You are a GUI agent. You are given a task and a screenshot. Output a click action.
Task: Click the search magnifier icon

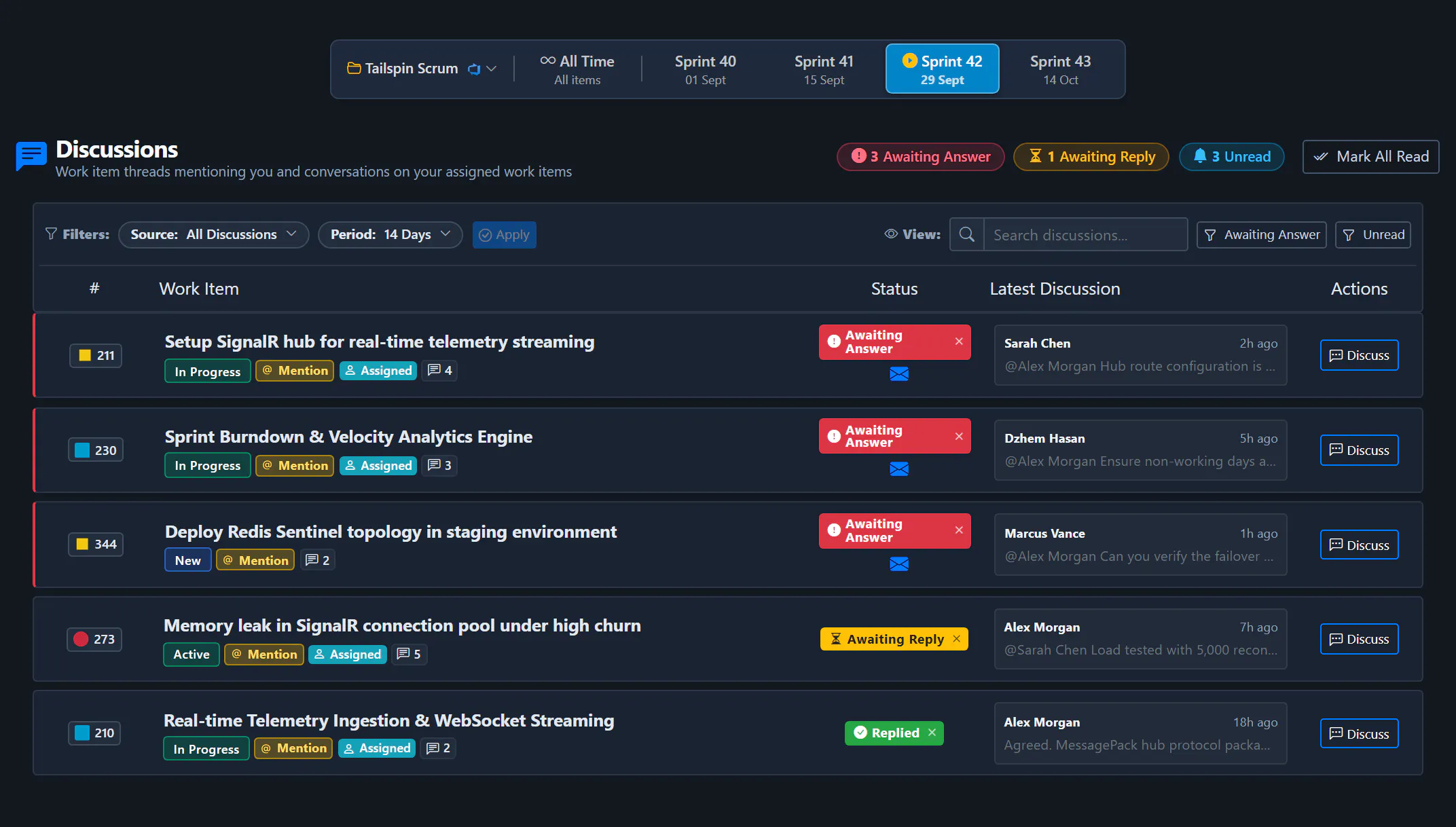pos(967,235)
